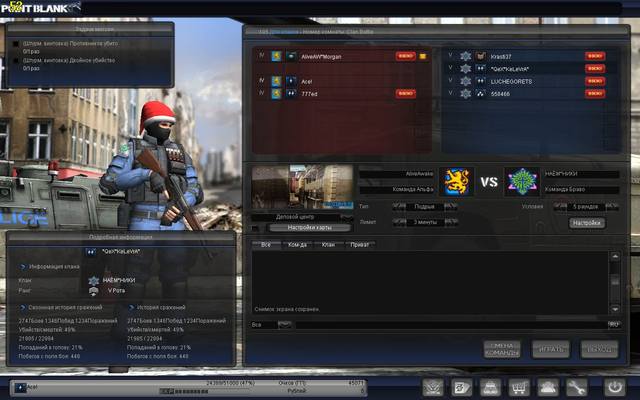Image resolution: width=640 pixels, height=400 pixels.
Task: Click the rank icon next to AliveAW*Morgan
Action: click(291, 56)
